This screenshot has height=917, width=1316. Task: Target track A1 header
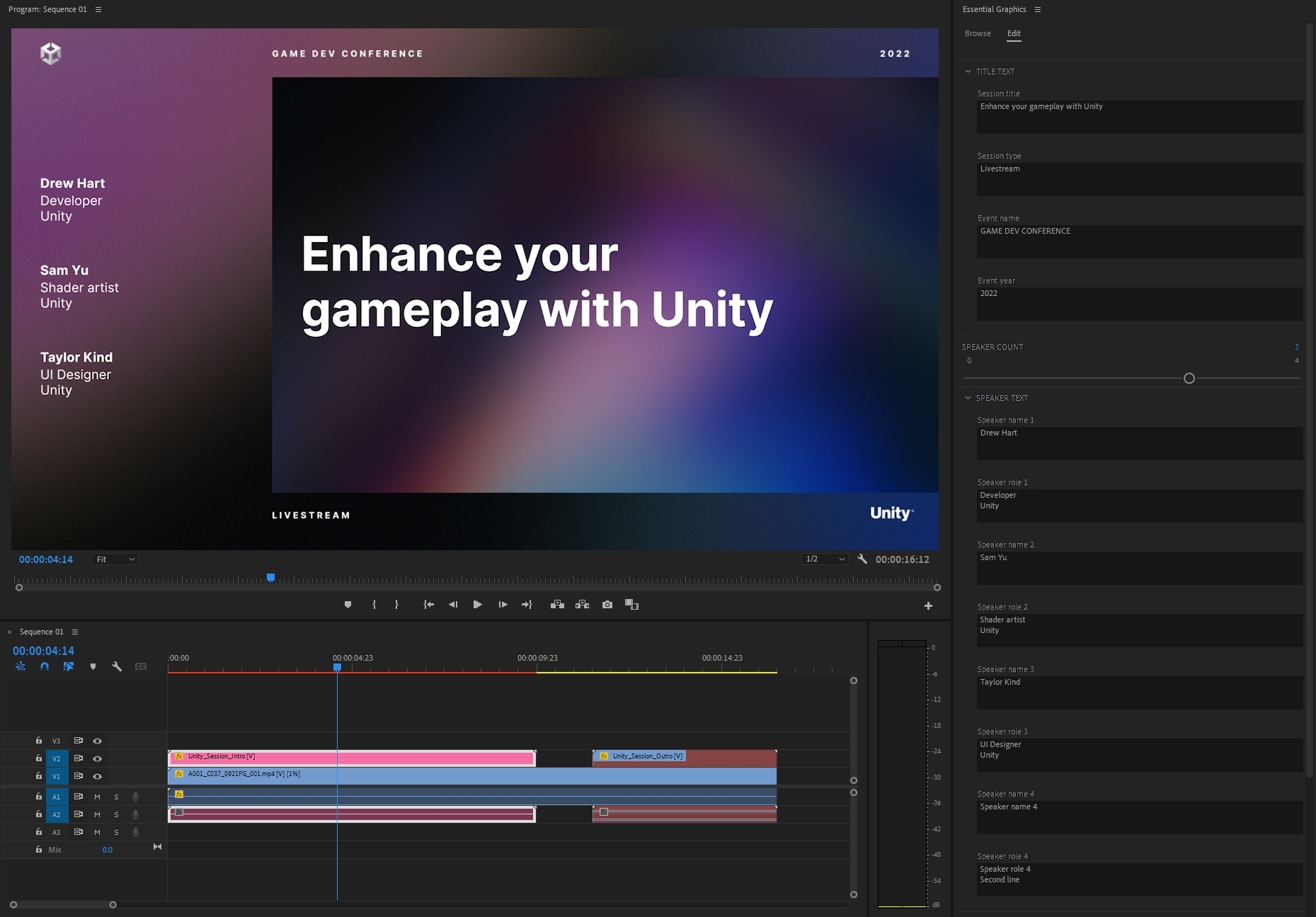[57, 797]
